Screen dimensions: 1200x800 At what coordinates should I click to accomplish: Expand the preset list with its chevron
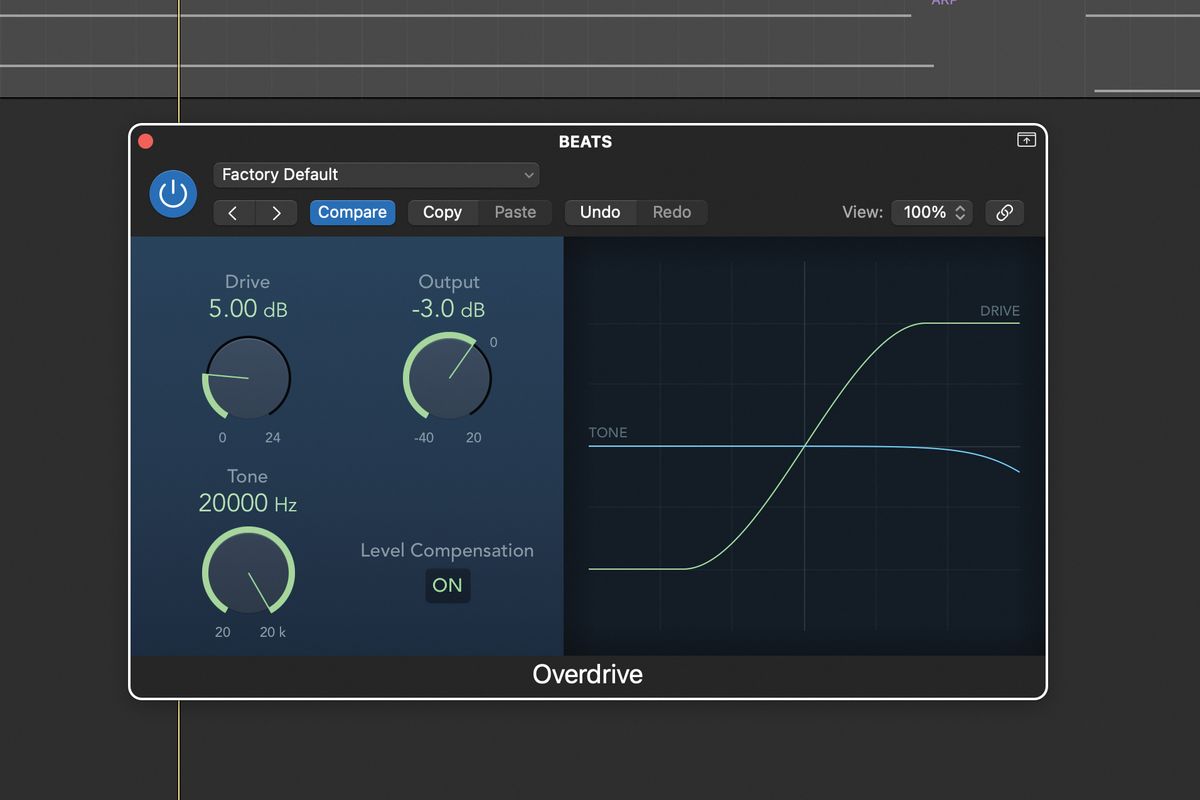point(529,174)
